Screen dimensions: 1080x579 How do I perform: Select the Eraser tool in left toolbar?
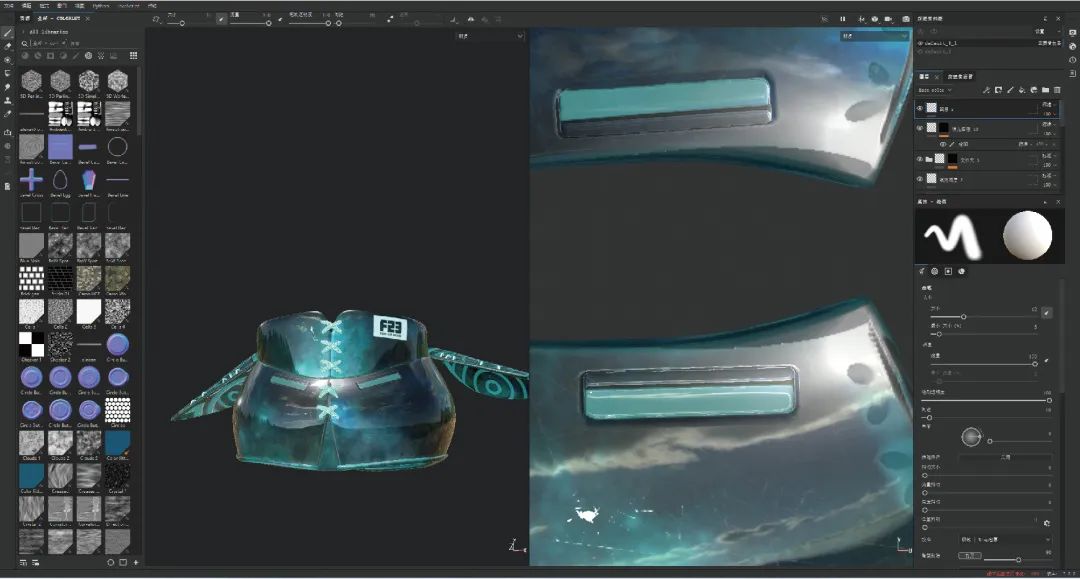click(x=8, y=46)
